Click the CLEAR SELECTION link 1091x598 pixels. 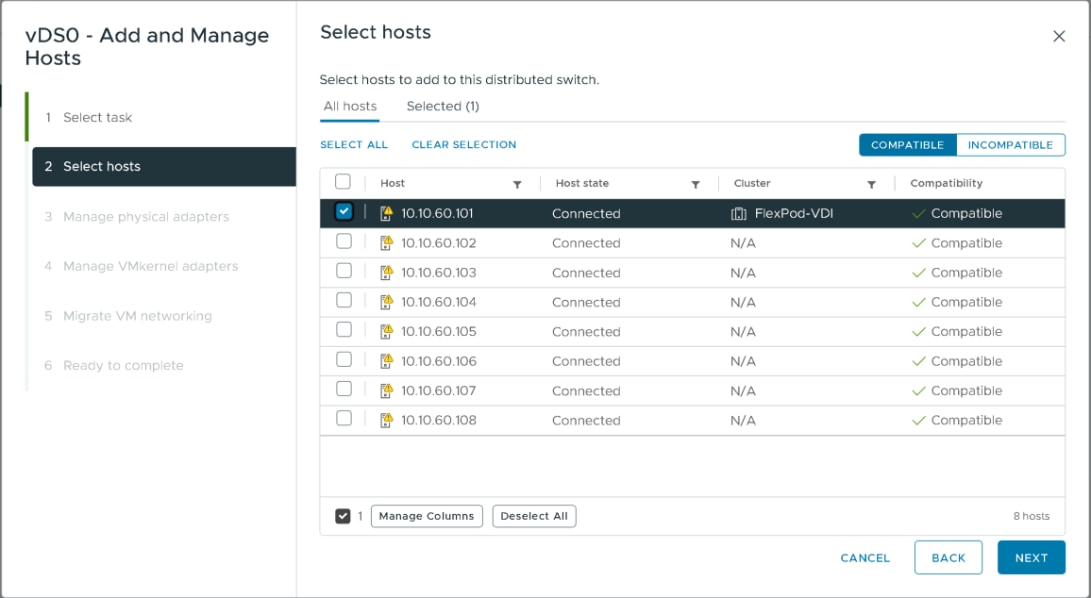(464, 145)
